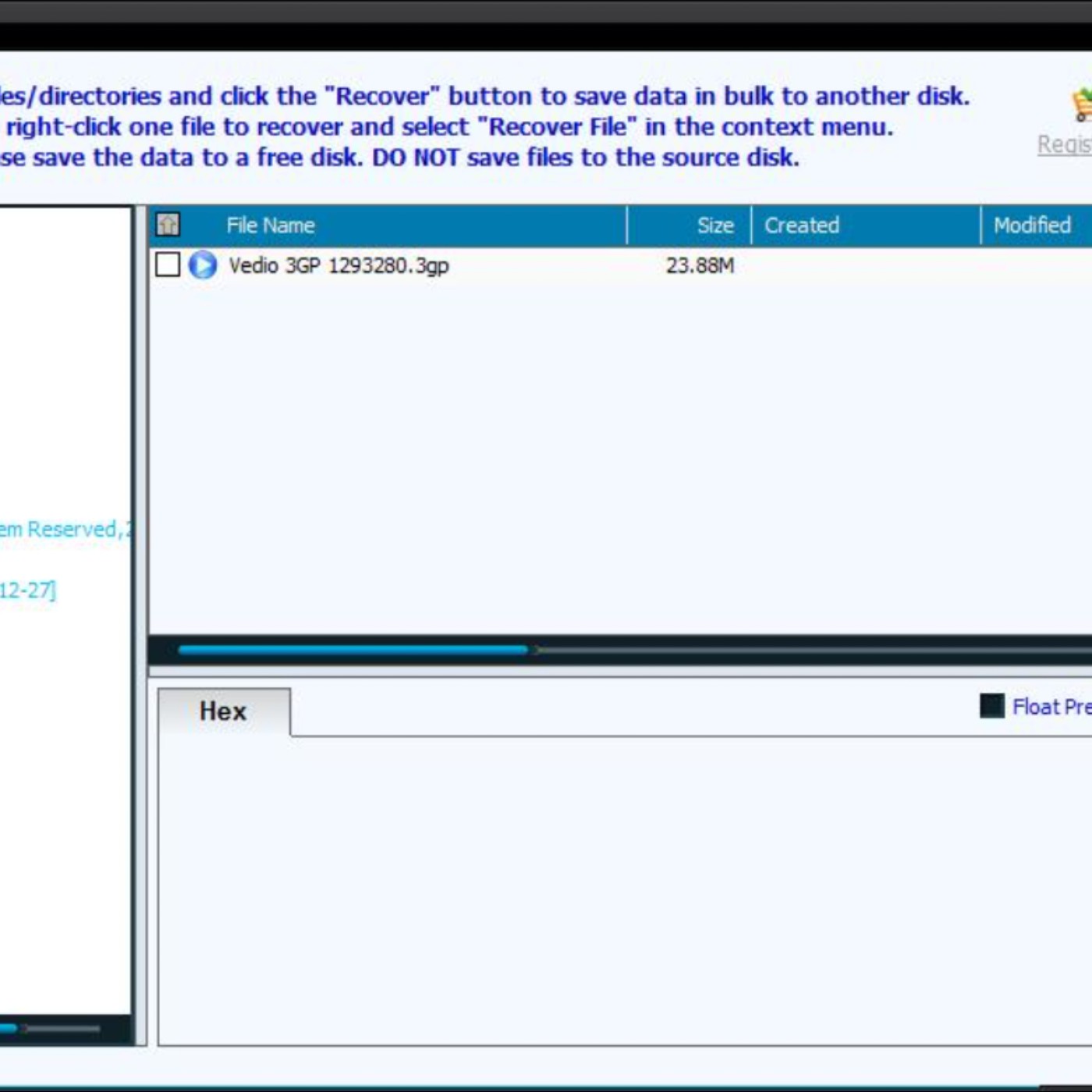Viewport: 1092px width, 1092px height.
Task: Click the left tree panel horizontal scrollbar
Action: point(50,1029)
